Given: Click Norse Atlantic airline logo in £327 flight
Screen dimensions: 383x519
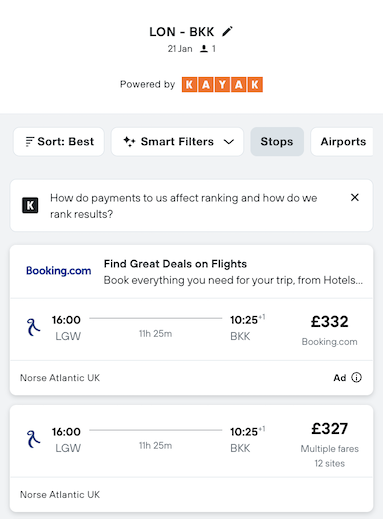Looking at the screenshot, I should (33, 439).
